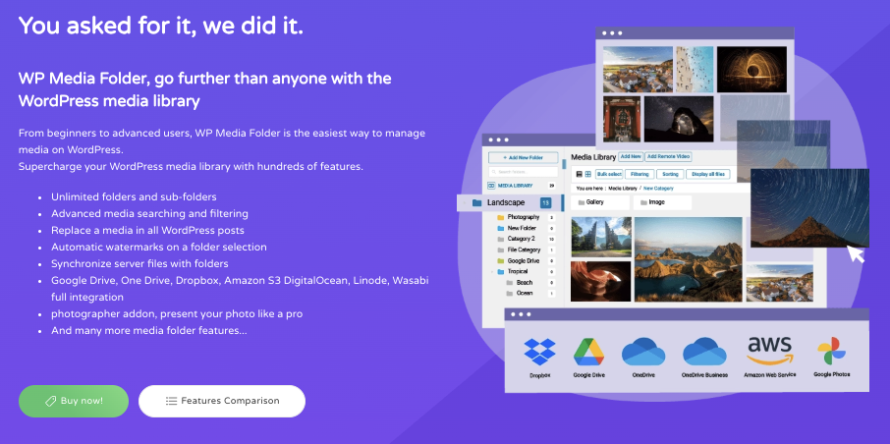This screenshot has width=890, height=444.
Task: Click the Add New Folder button
Action: 522,158
